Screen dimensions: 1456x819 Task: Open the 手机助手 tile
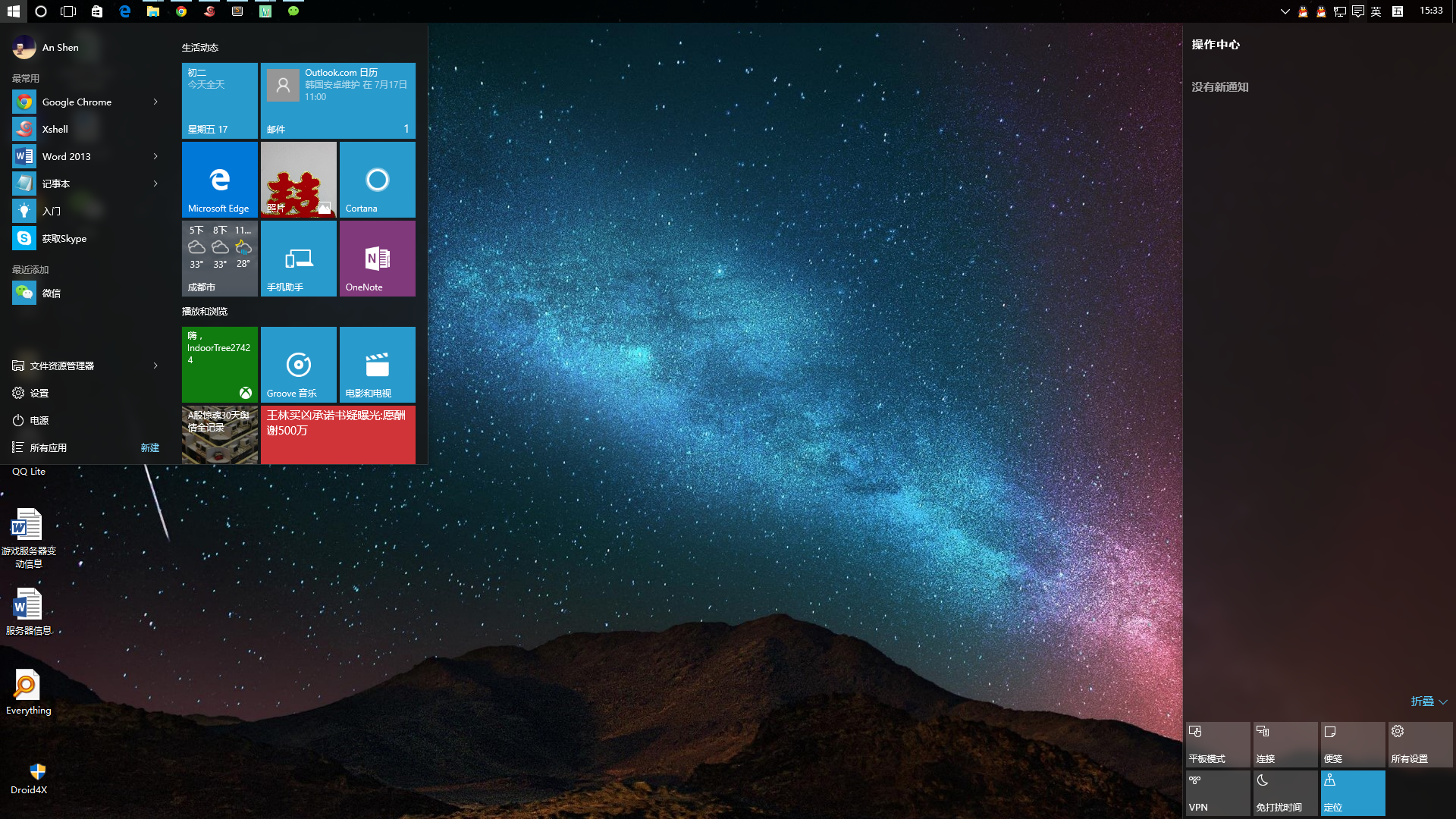point(298,259)
